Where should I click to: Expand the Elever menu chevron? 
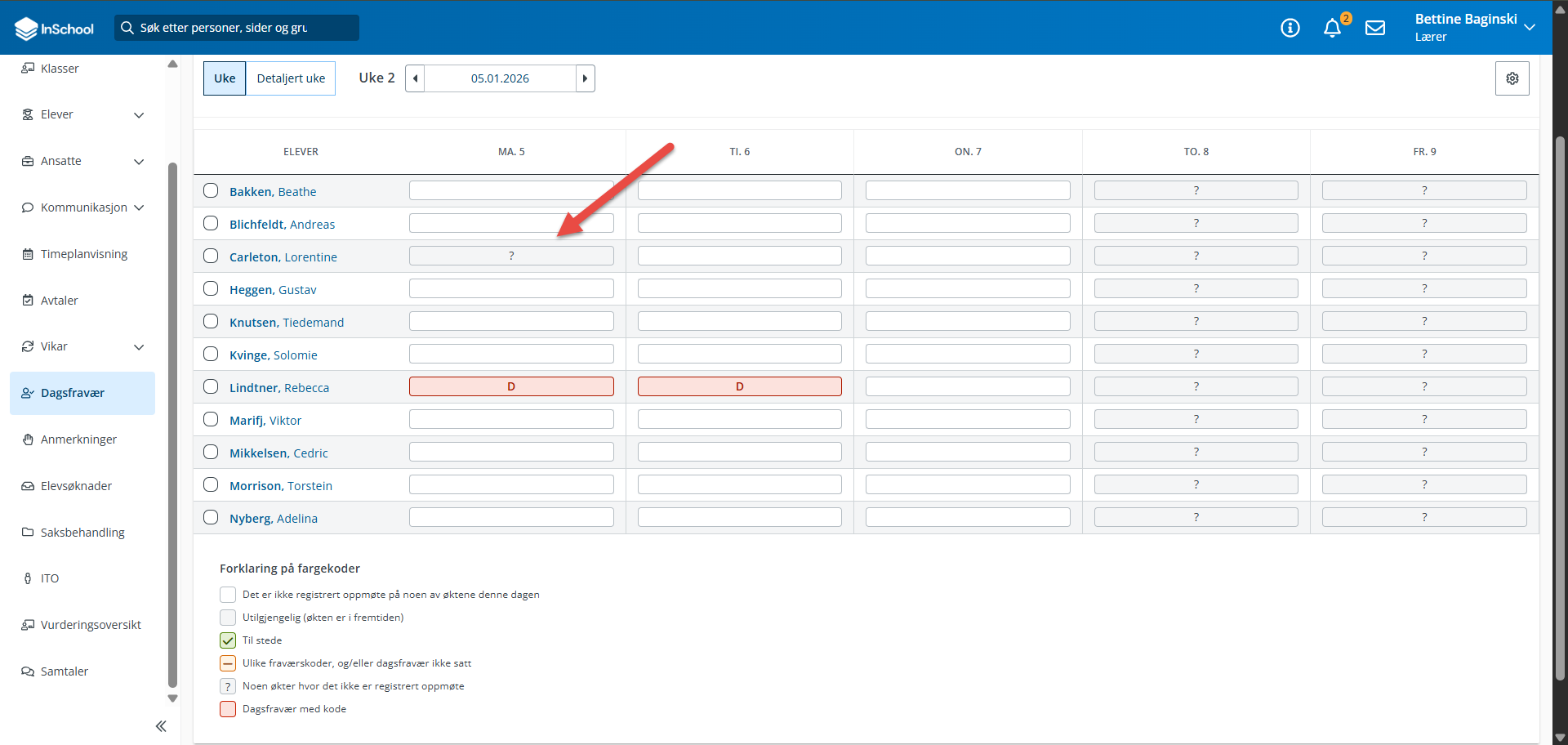pyautogui.click(x=139, y=115)
